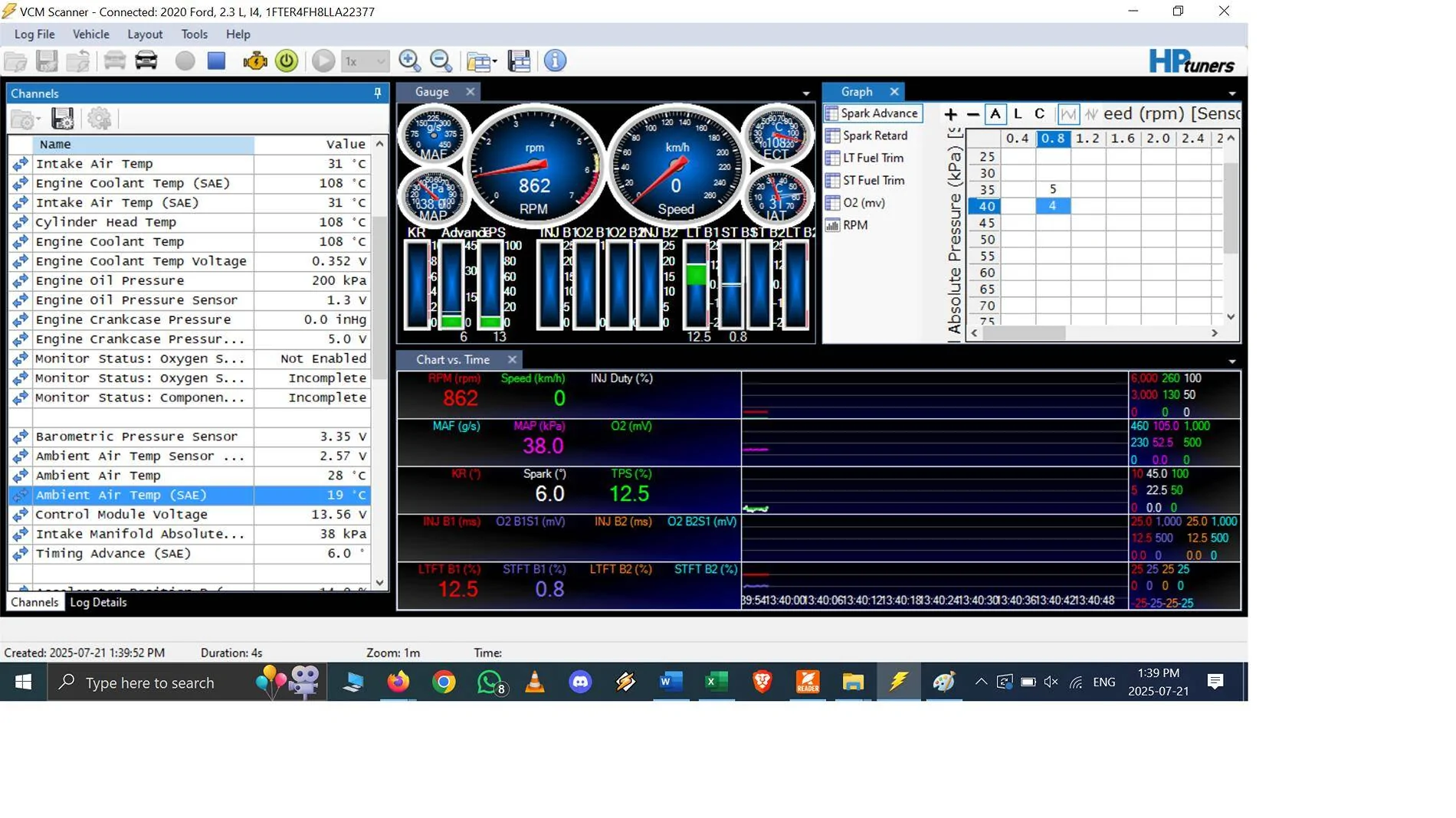Open the layout folder dropdown icon
The height and width of the screenshot is (818, 1456).
pos(481,61)
